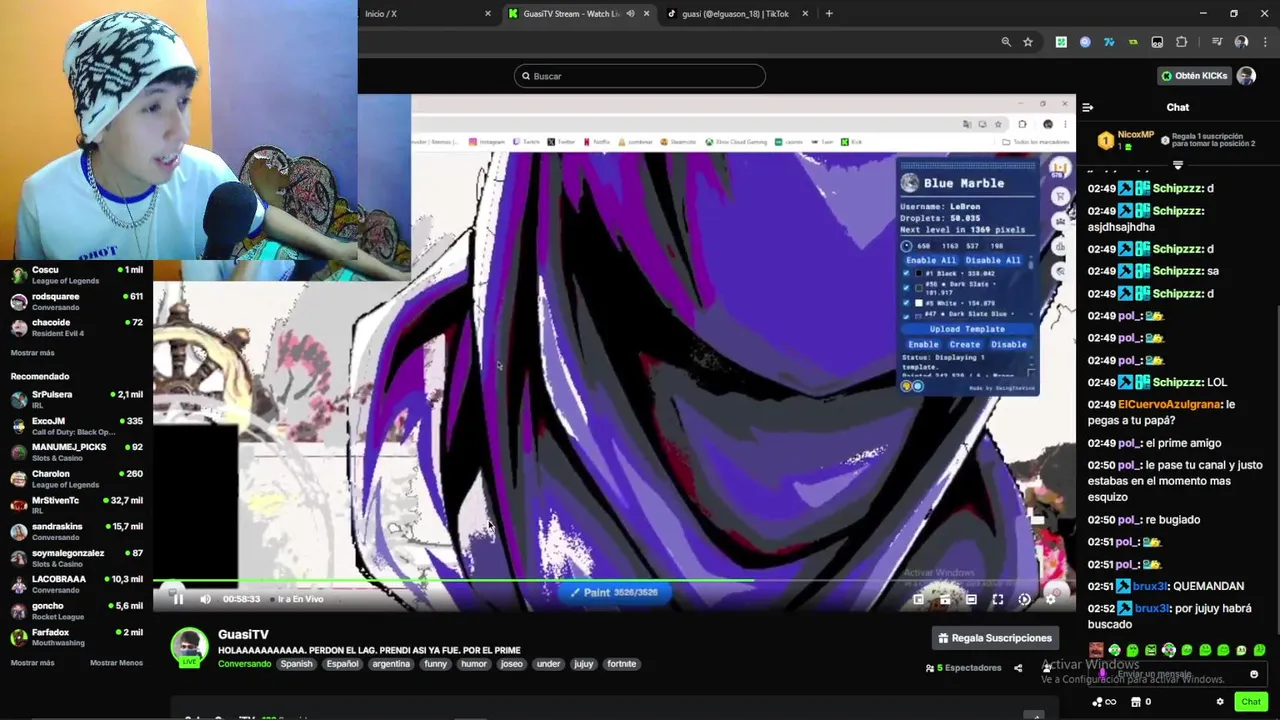The height and width of the screenshot is (720, 1280).
Task: Open the Chrome three-dot menu
Action: [1264, 42]
